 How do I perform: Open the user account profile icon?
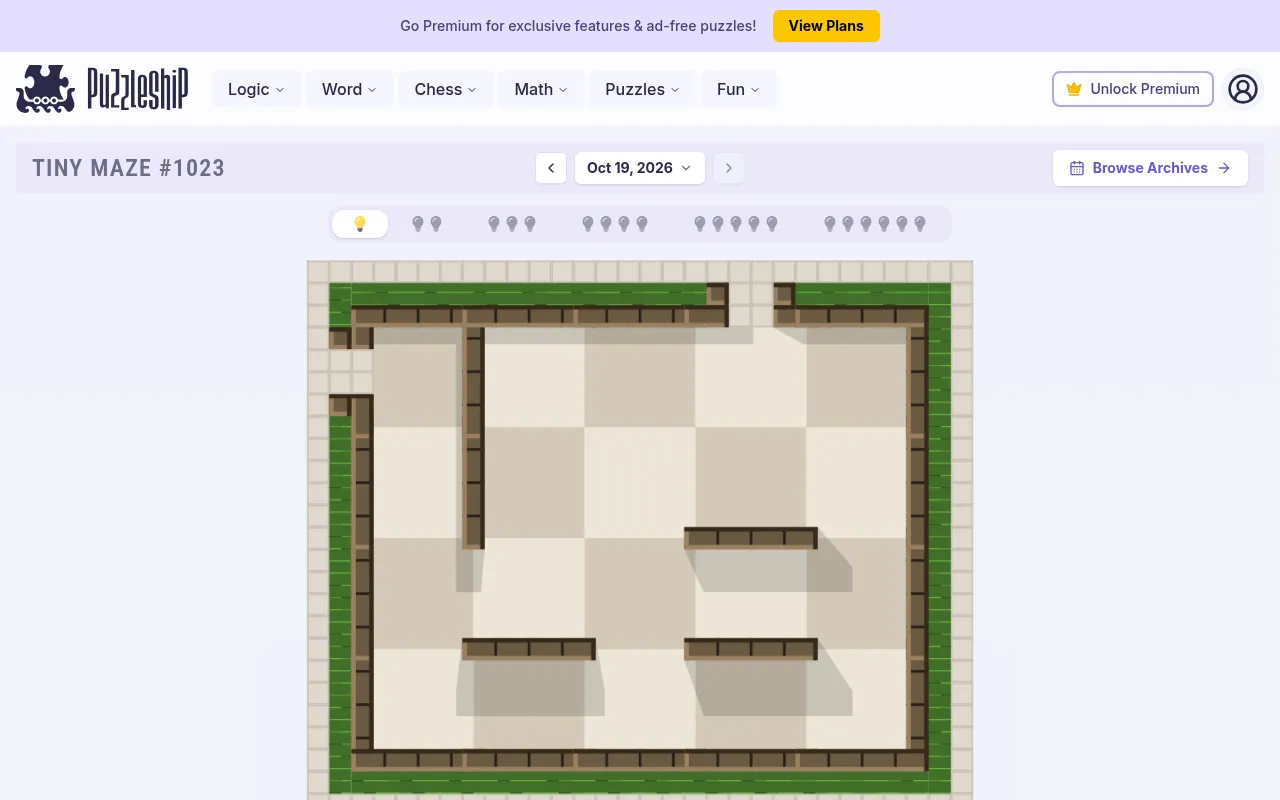pos(1243,89)
